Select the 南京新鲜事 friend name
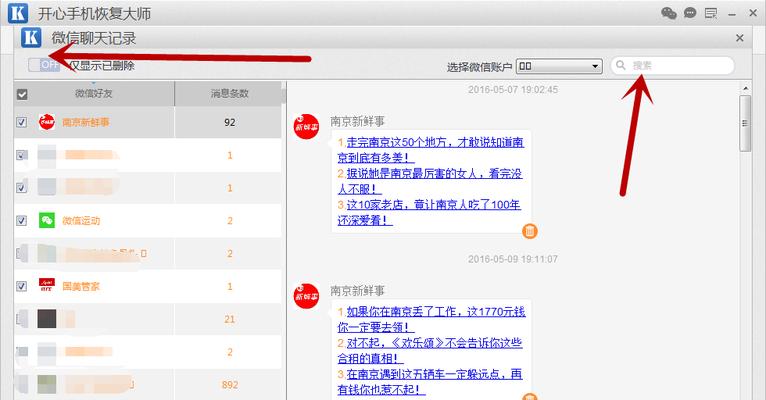Screen dimensions: 766x400 (85, 122)
